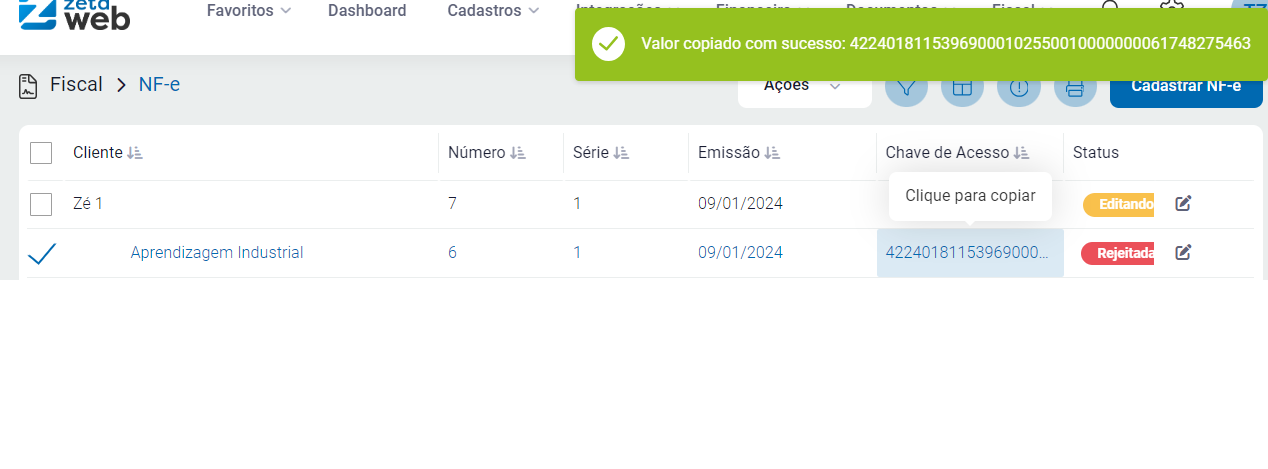Check the Zé 1 row checkbox
Image resolution: width=1268 pixels, height=469 pixels.
pos(41,204)
